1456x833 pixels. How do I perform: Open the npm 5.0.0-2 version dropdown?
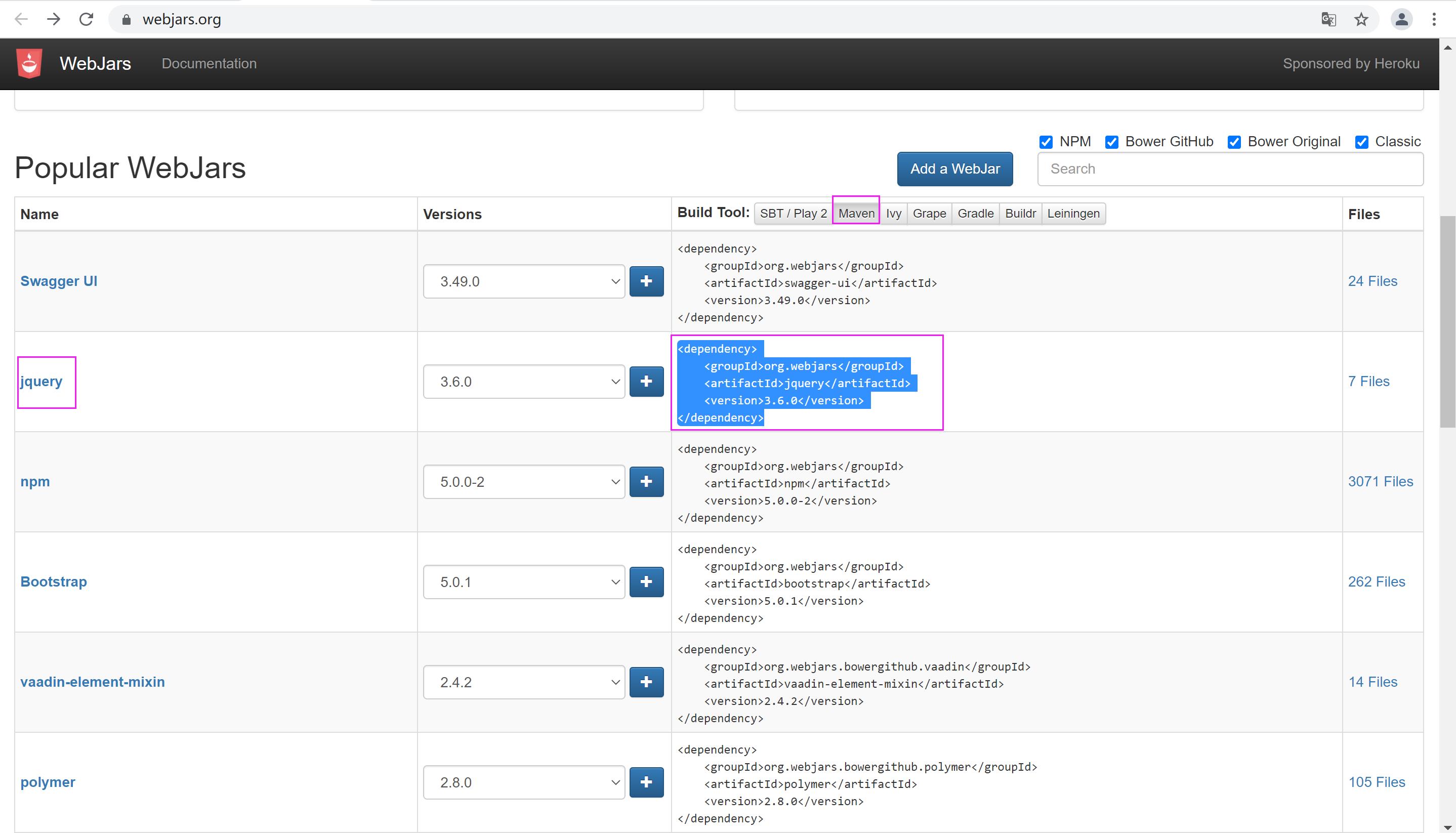tap(524, 481)
